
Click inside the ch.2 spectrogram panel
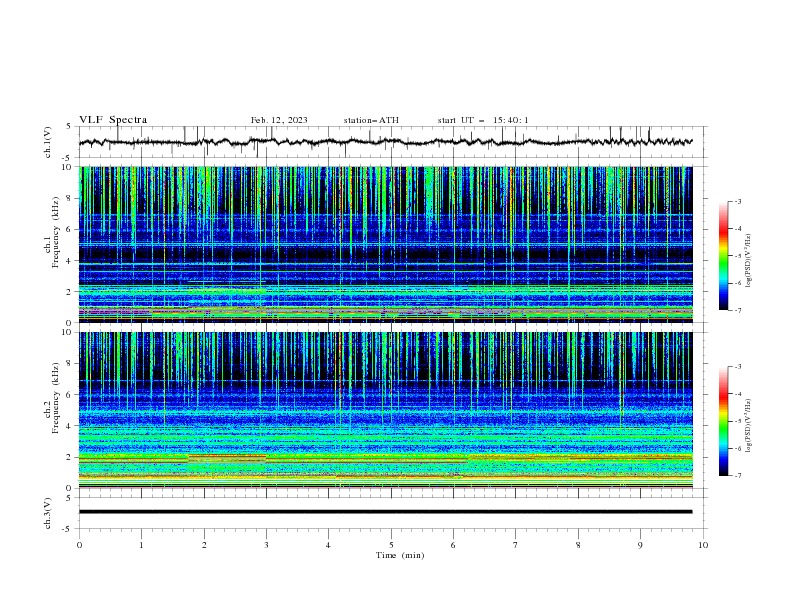pyautogui.click(x=386, y=410)
